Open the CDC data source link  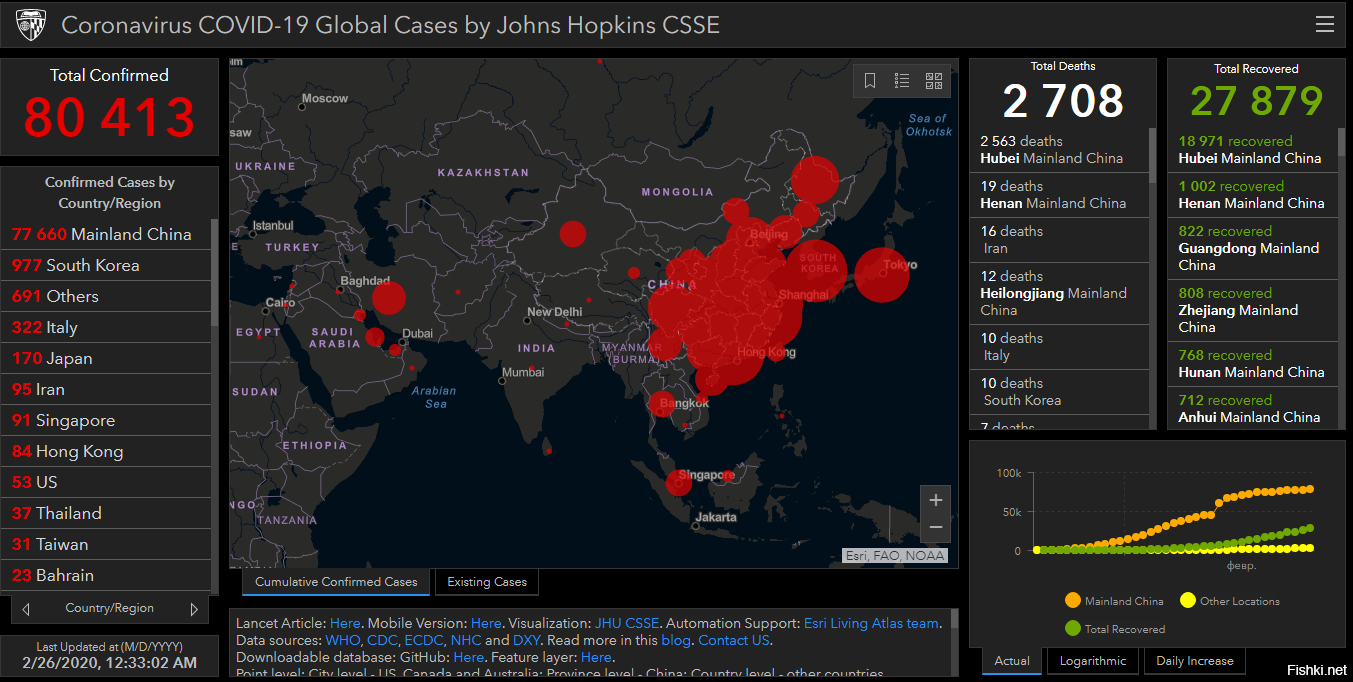point(382,640)
